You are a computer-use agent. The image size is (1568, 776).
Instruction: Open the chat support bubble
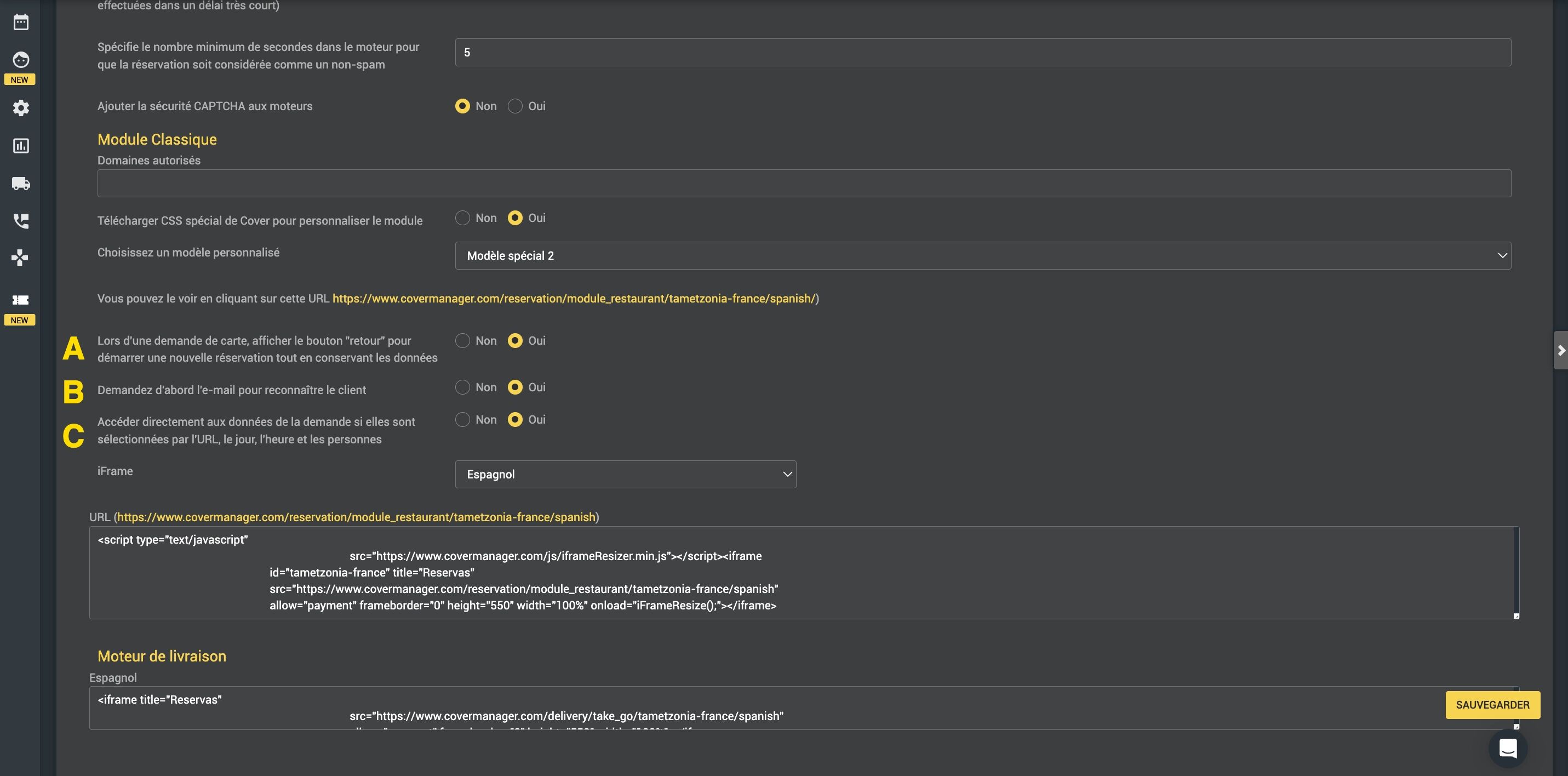coord(1507,748)
